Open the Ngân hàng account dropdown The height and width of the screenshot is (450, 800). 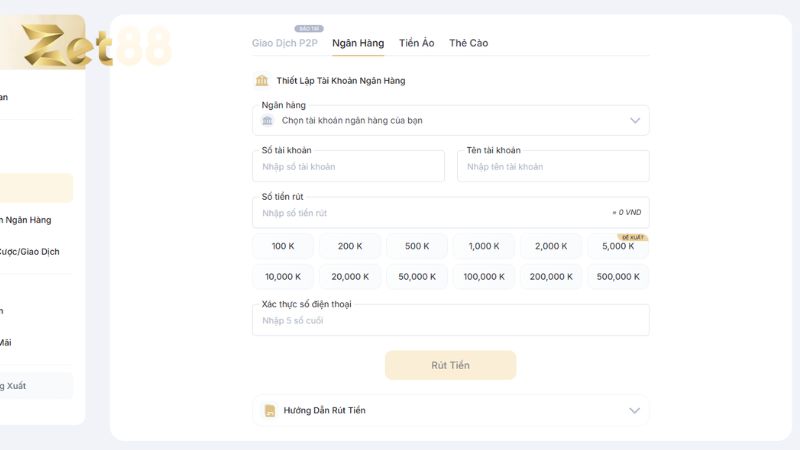(451, 120)
